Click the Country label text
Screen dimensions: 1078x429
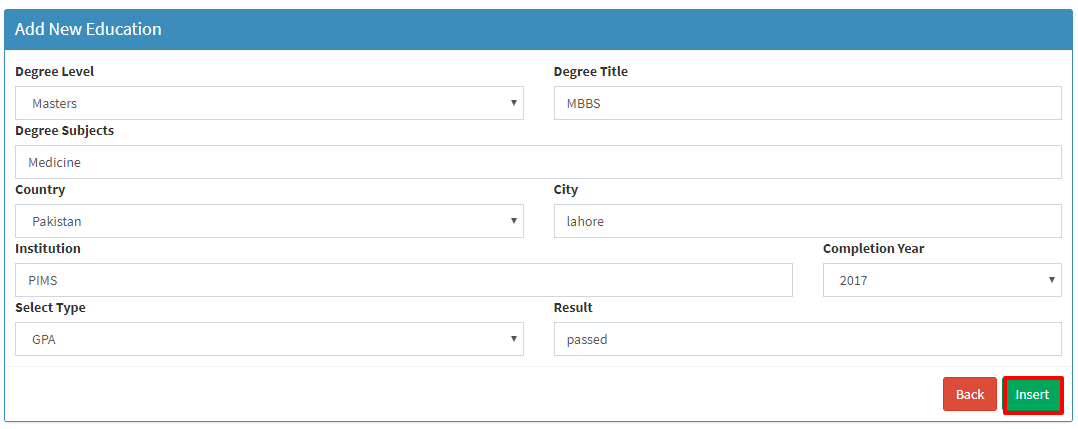pos(40,190)
